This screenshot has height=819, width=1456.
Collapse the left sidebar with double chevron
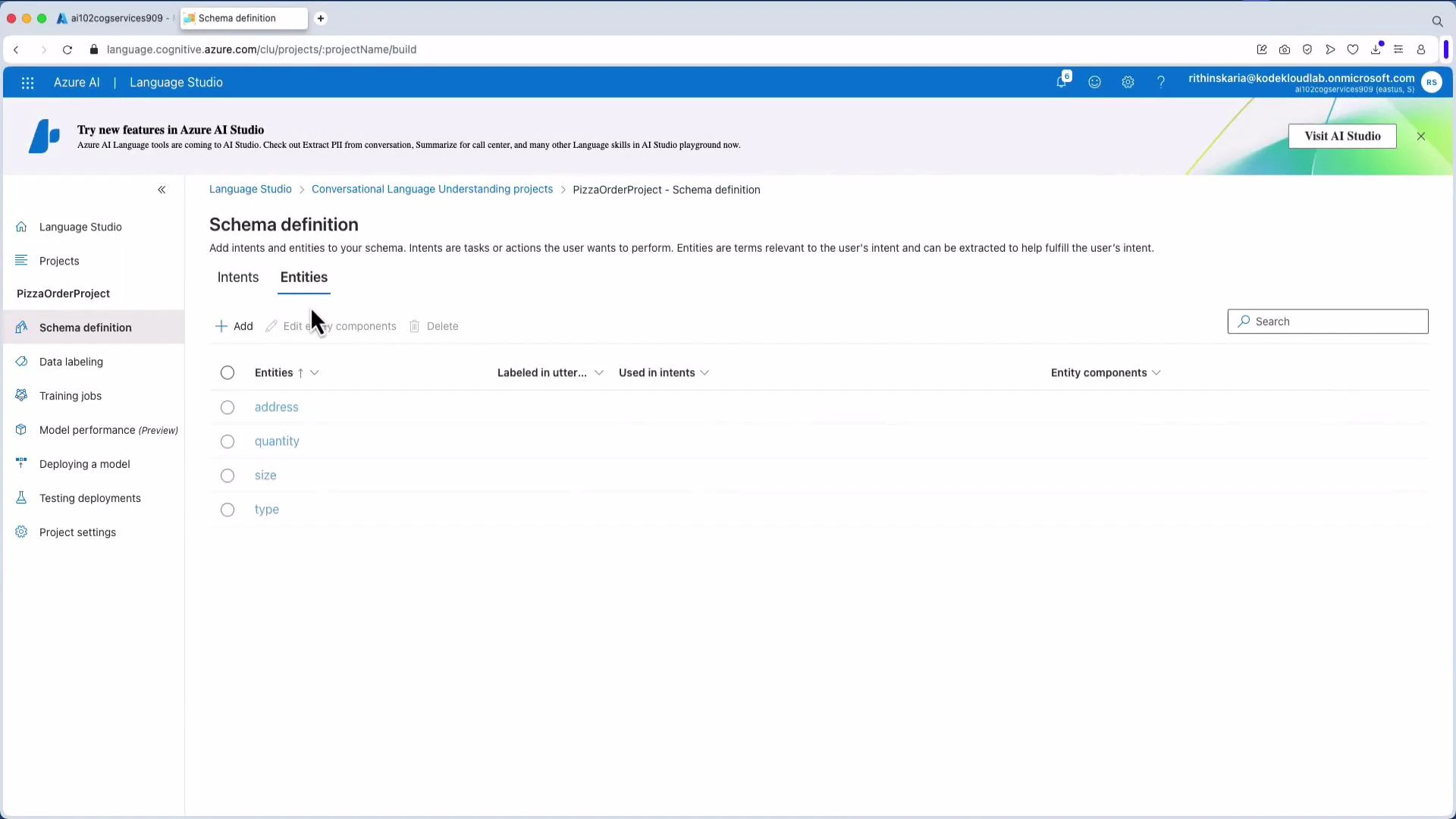pyautogui.click(x=162, y=189)
